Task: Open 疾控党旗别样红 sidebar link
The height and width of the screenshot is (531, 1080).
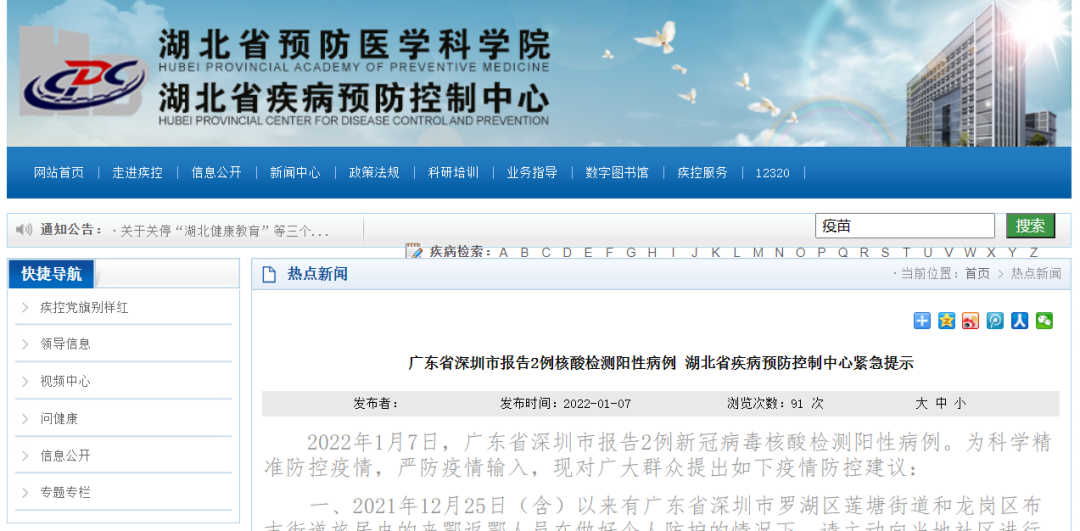Action: [x=84, y=308]
